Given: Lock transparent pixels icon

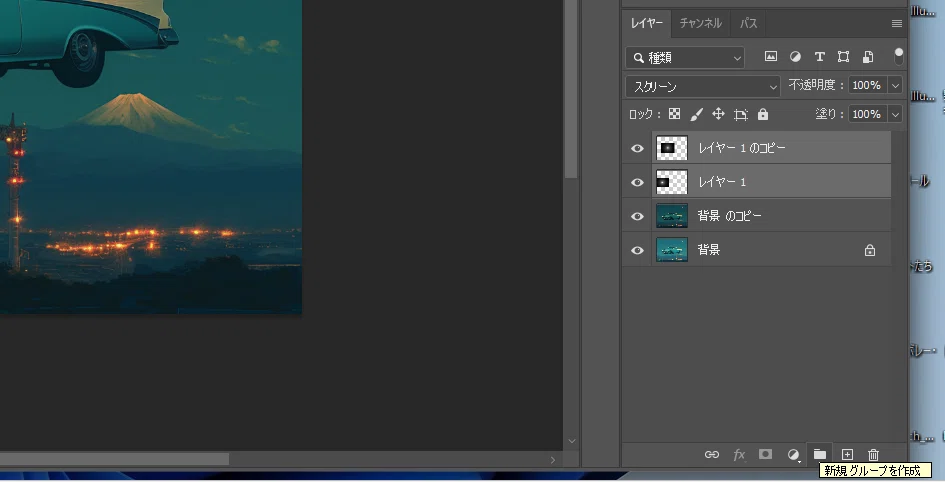Looking at the screenshot, I should tap(674, 114).
